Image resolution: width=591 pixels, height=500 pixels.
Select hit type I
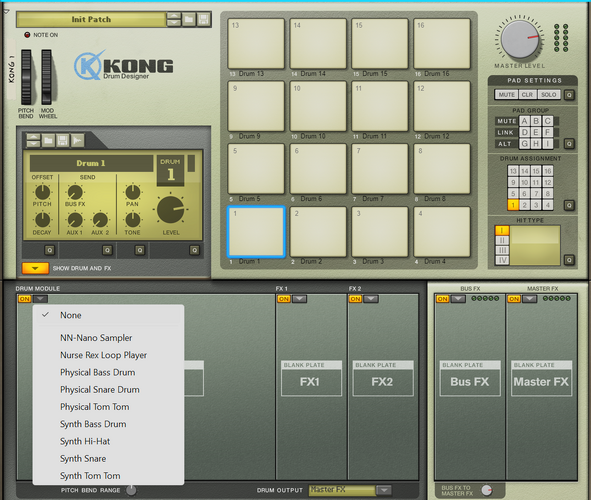click(502, 231)
